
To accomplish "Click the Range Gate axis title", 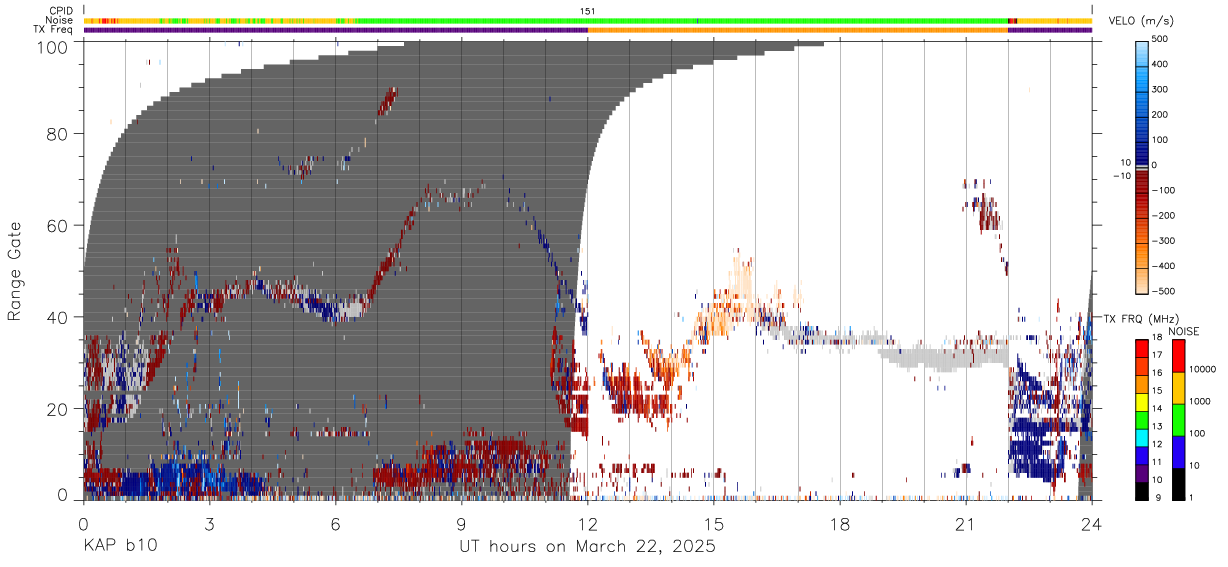I will pos(16,270).
